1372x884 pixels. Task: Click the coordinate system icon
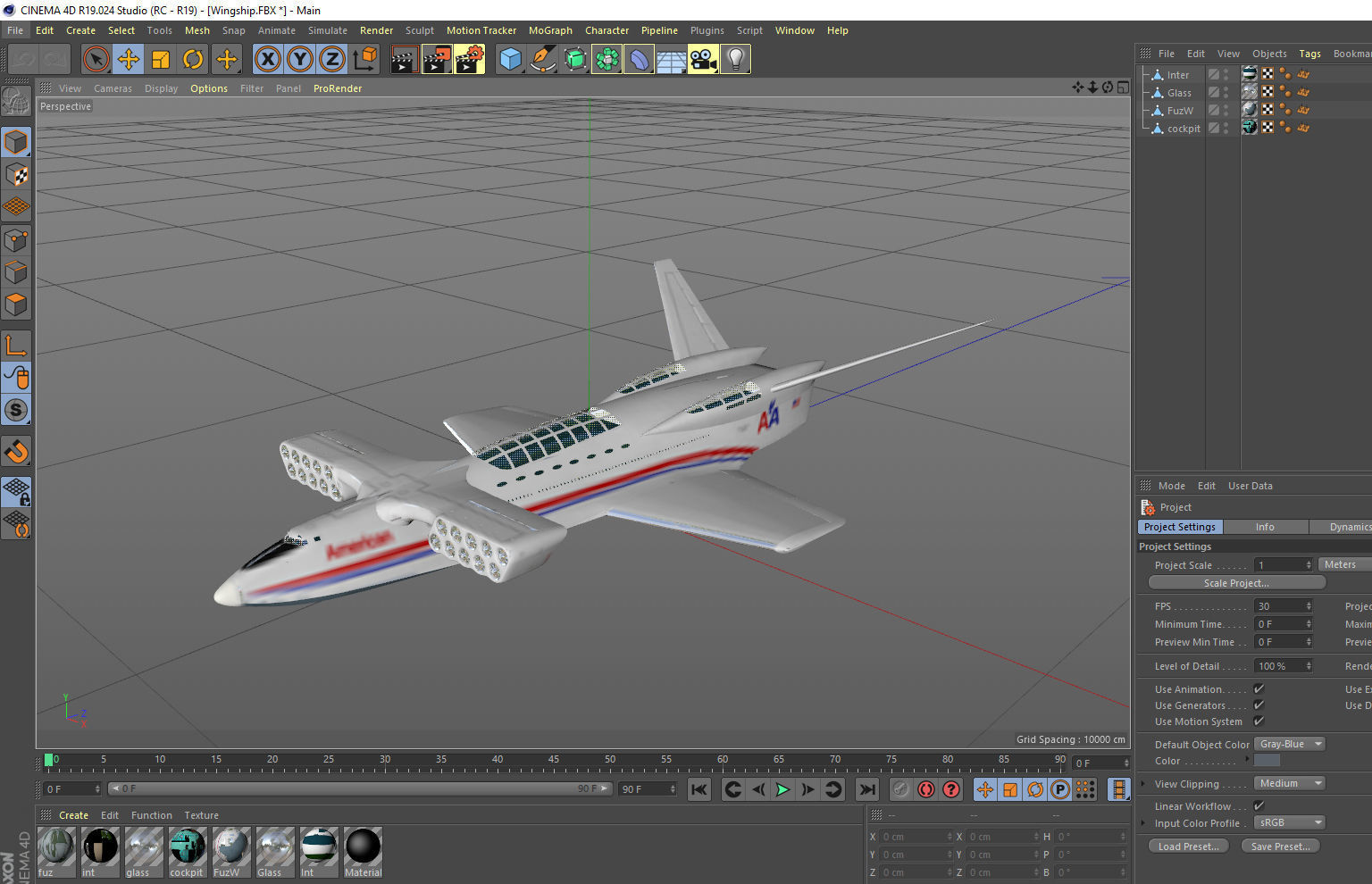click(364, 60)
